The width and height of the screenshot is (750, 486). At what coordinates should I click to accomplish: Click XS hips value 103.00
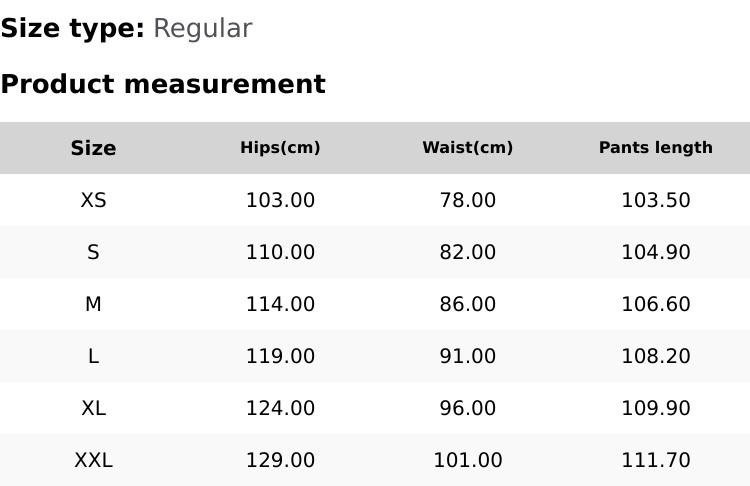point(280,200)
